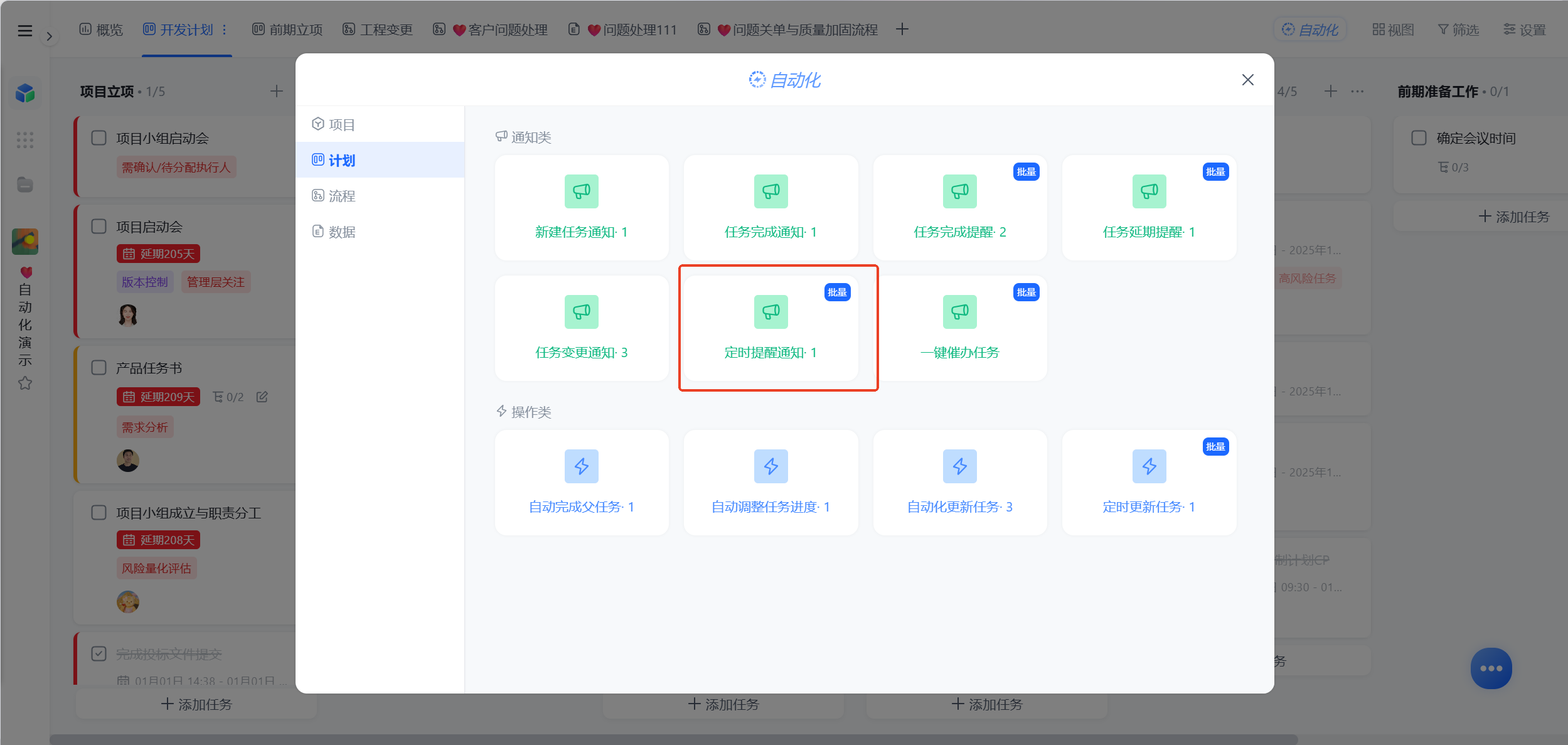The width and height of the screenshot is (1568, 745).
Task: Click the 管理层关注 tag
Action: point(216,282)
